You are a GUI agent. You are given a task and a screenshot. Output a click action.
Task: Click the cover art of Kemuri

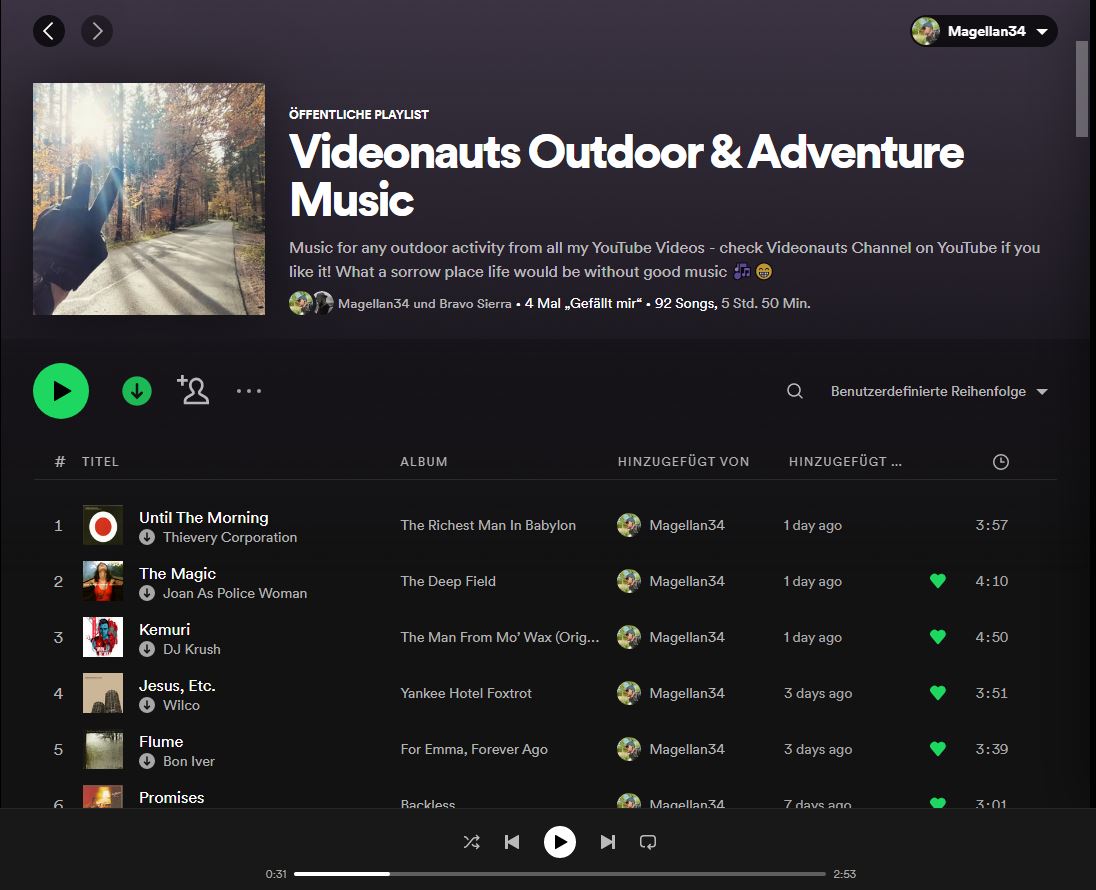(103, 637)
